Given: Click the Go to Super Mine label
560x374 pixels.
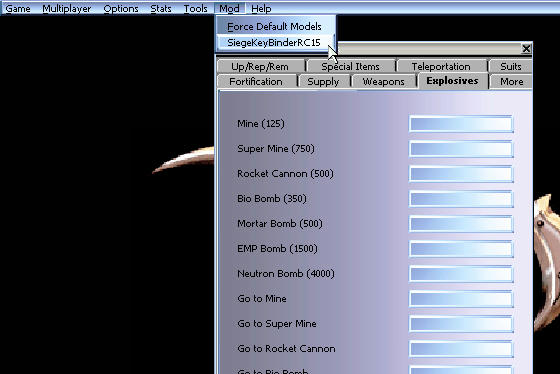Looking at the screenshot, I should click(277, 324).
